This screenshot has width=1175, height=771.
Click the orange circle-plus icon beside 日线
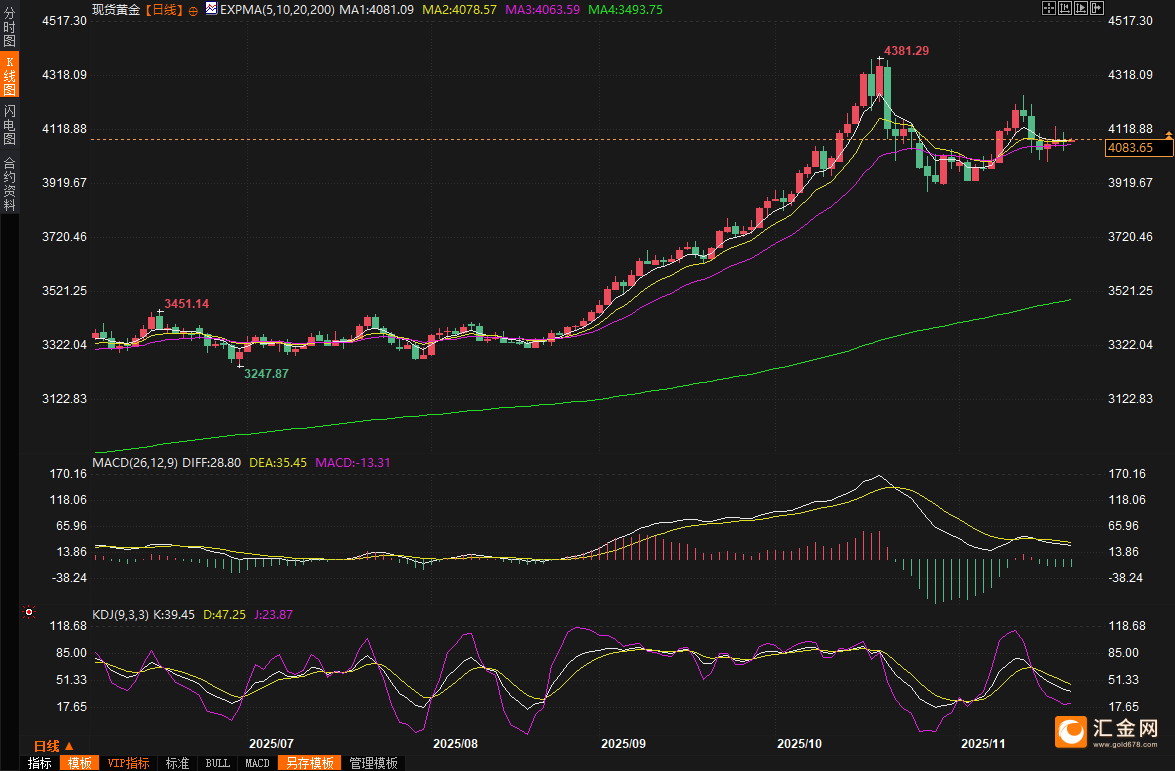[194, 9]
